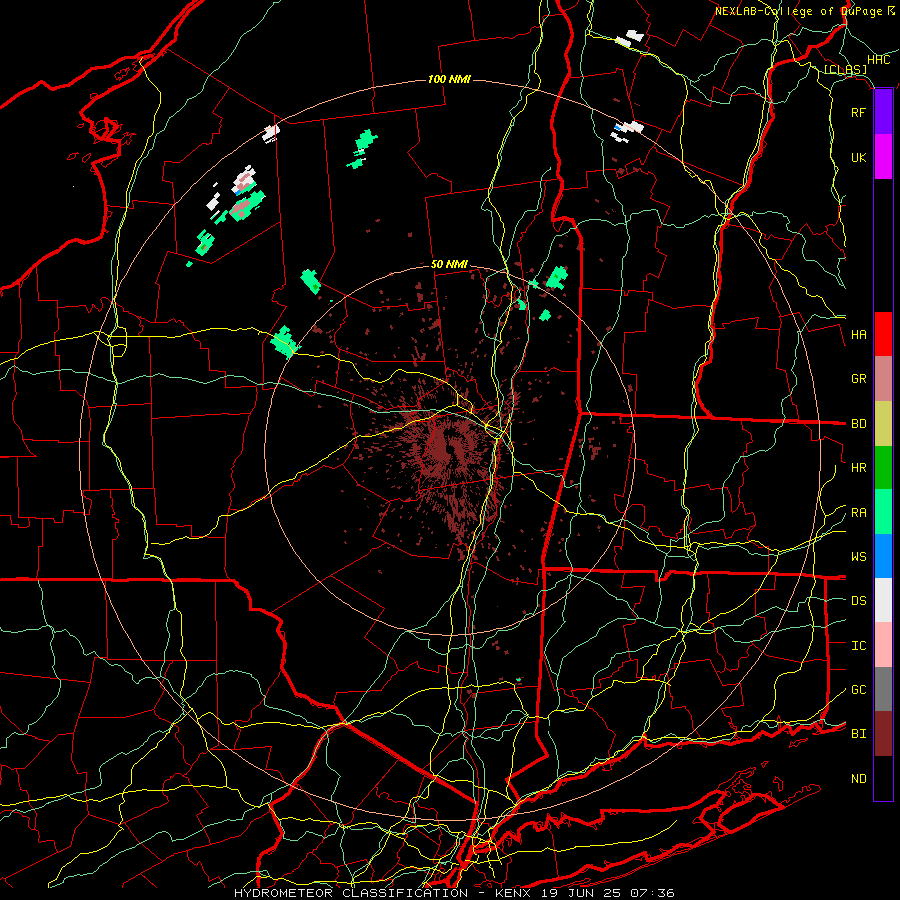
Task: Click the IC light pink legend swatch
Action: (883, 645)
